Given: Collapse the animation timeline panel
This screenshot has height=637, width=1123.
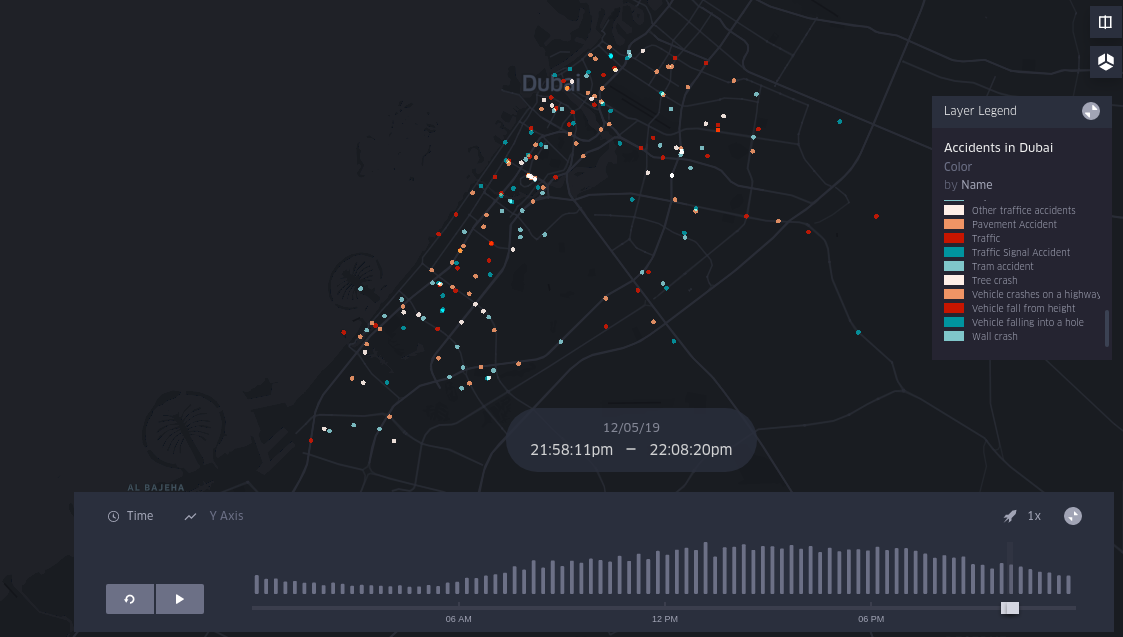Looking at the screenshot, I should [1072, 515].
